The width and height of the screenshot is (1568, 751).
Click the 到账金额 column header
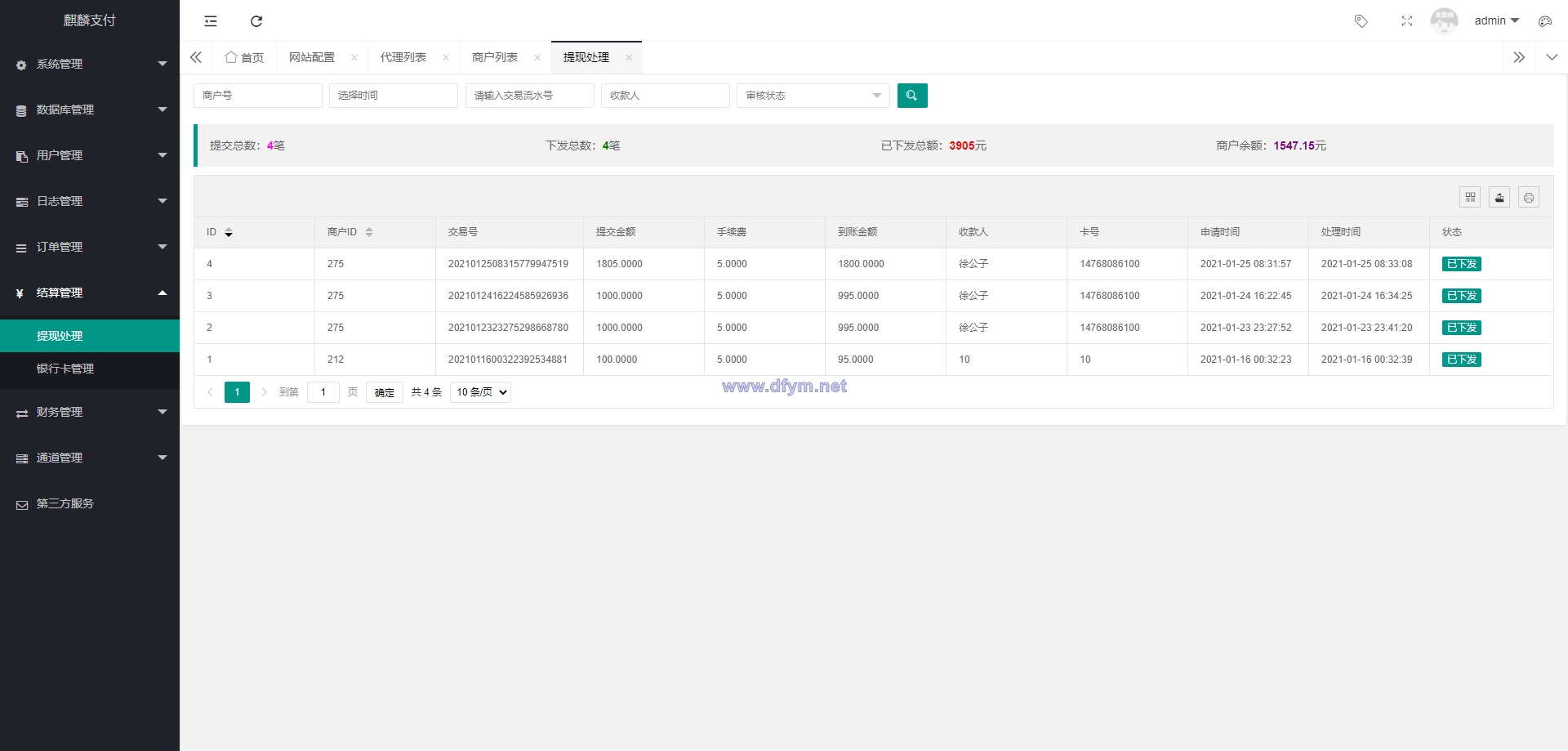885,232
